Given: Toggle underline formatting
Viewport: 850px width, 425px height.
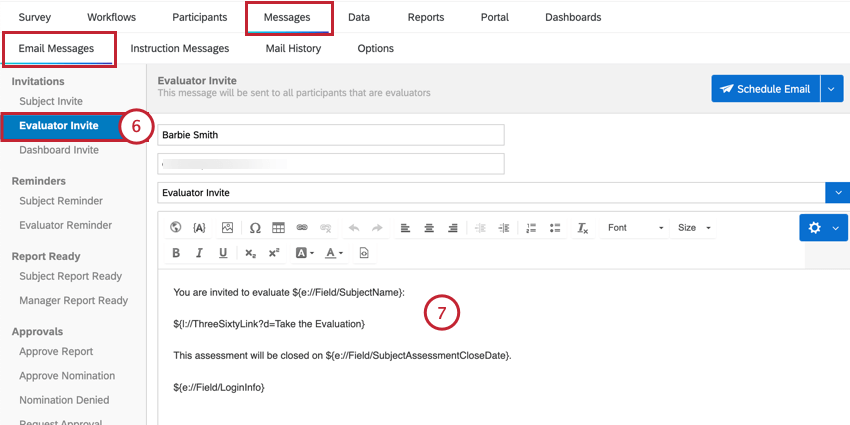Looking at the screenshot, I should point(223,253).
